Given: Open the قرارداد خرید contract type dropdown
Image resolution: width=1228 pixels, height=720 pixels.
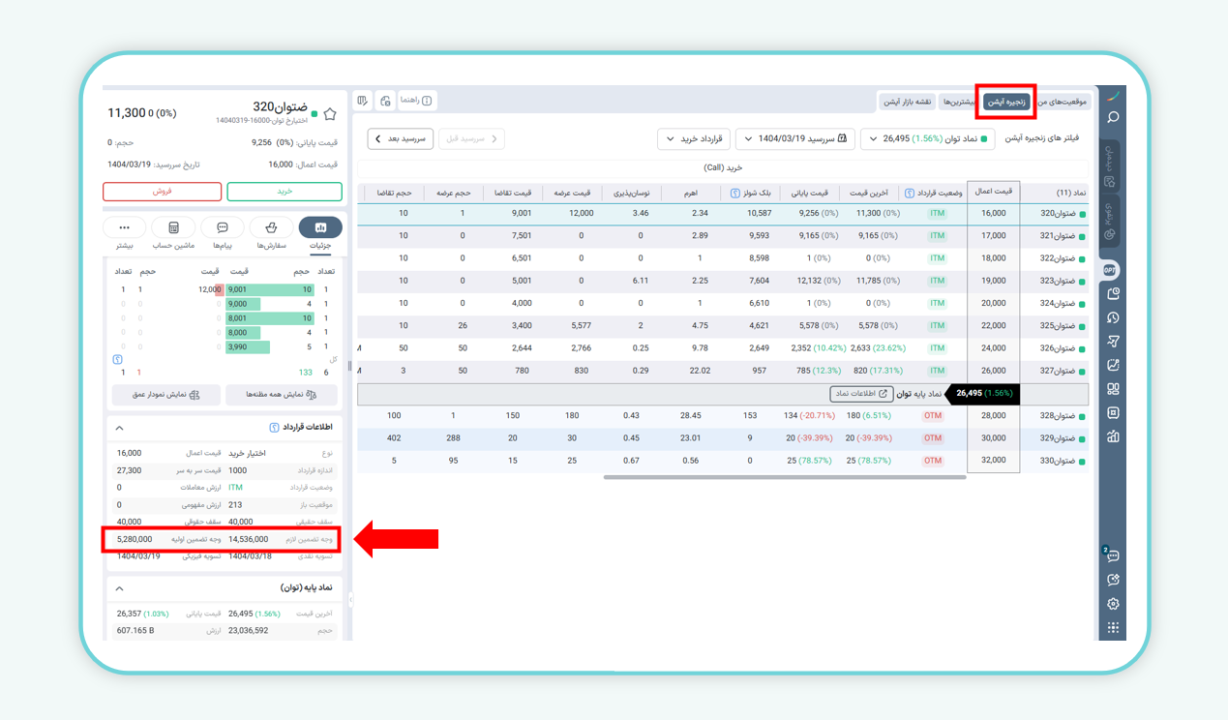Looking at the screenshot, I should pos(693,139).
